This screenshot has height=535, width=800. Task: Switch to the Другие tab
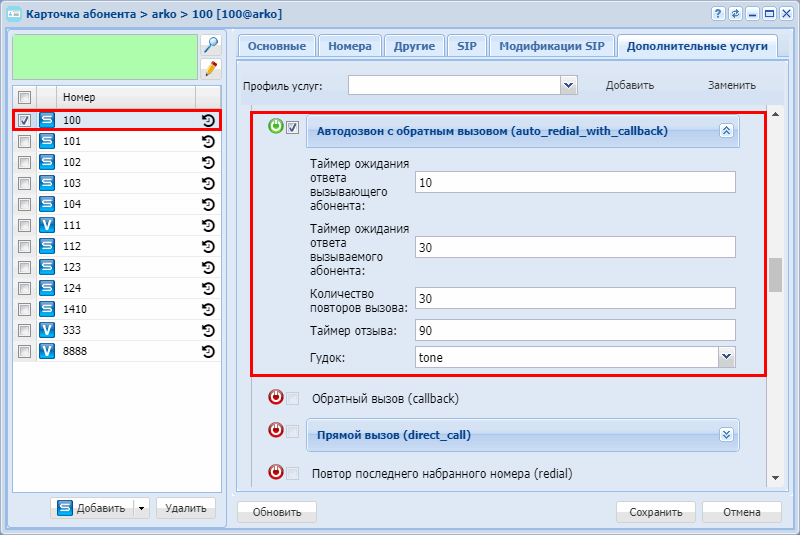(414, 46)
